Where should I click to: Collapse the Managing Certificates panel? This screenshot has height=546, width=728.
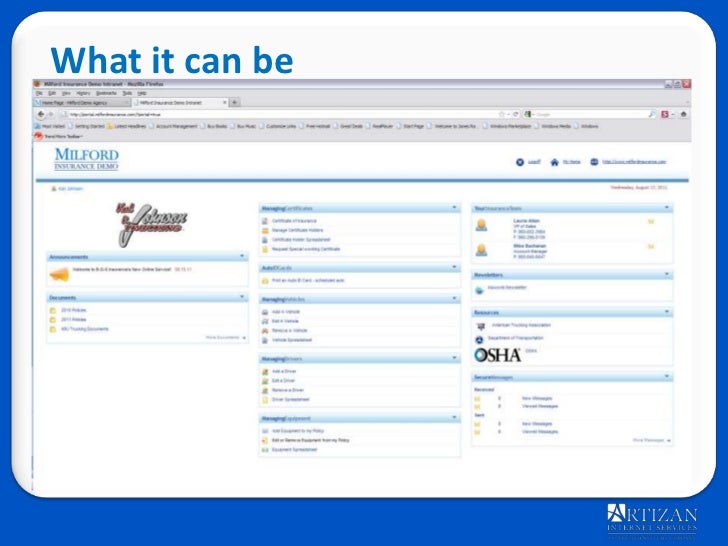pos(455,208)
